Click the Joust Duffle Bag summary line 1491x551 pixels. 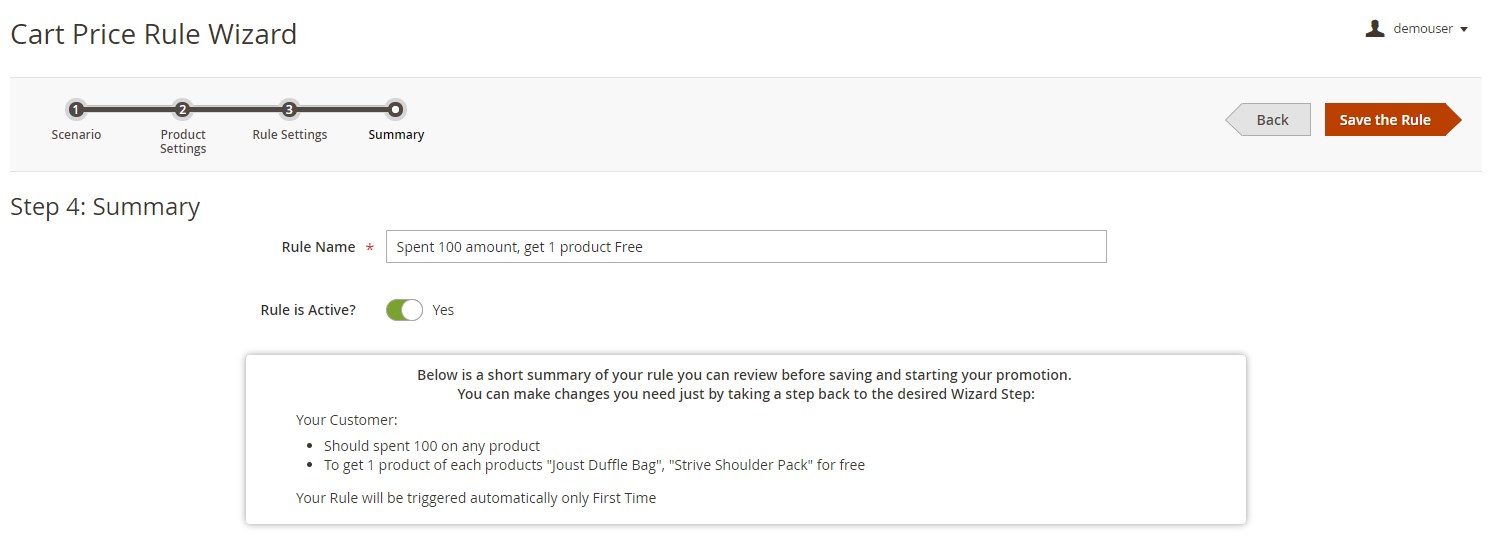(x=594, y=464)
